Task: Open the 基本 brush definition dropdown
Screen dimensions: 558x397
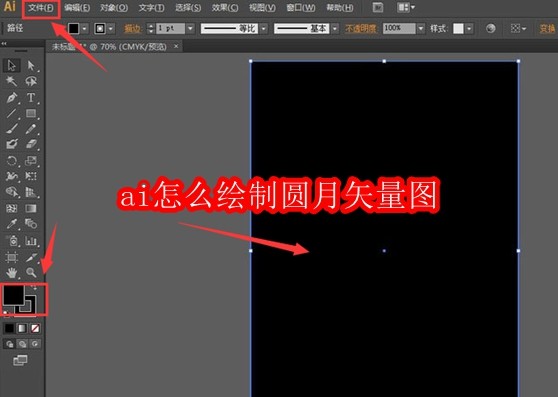Action: pyautogui.click(x=335, y=28)
